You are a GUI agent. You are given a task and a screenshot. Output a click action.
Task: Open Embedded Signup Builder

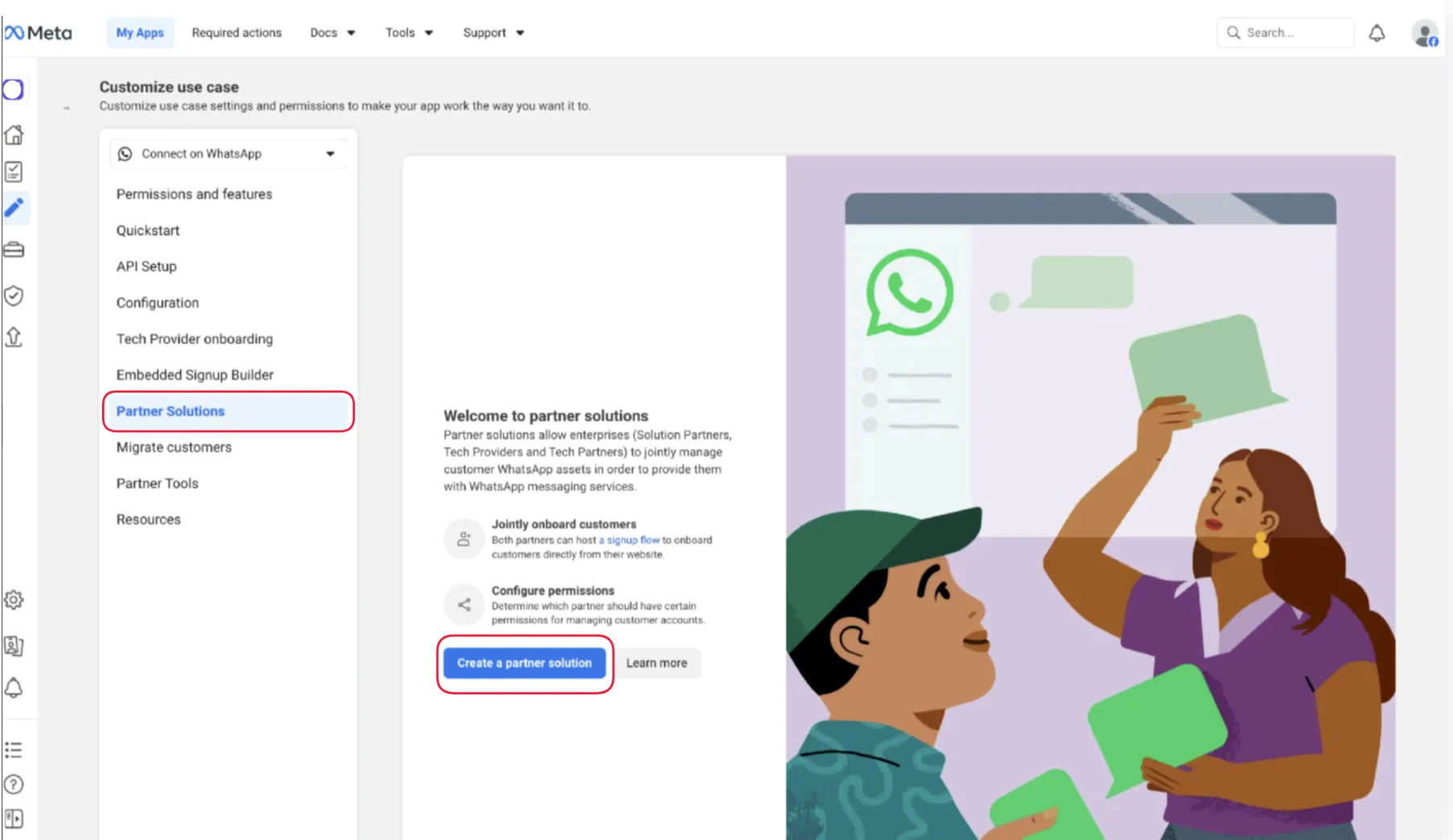[x=196, y=375]
